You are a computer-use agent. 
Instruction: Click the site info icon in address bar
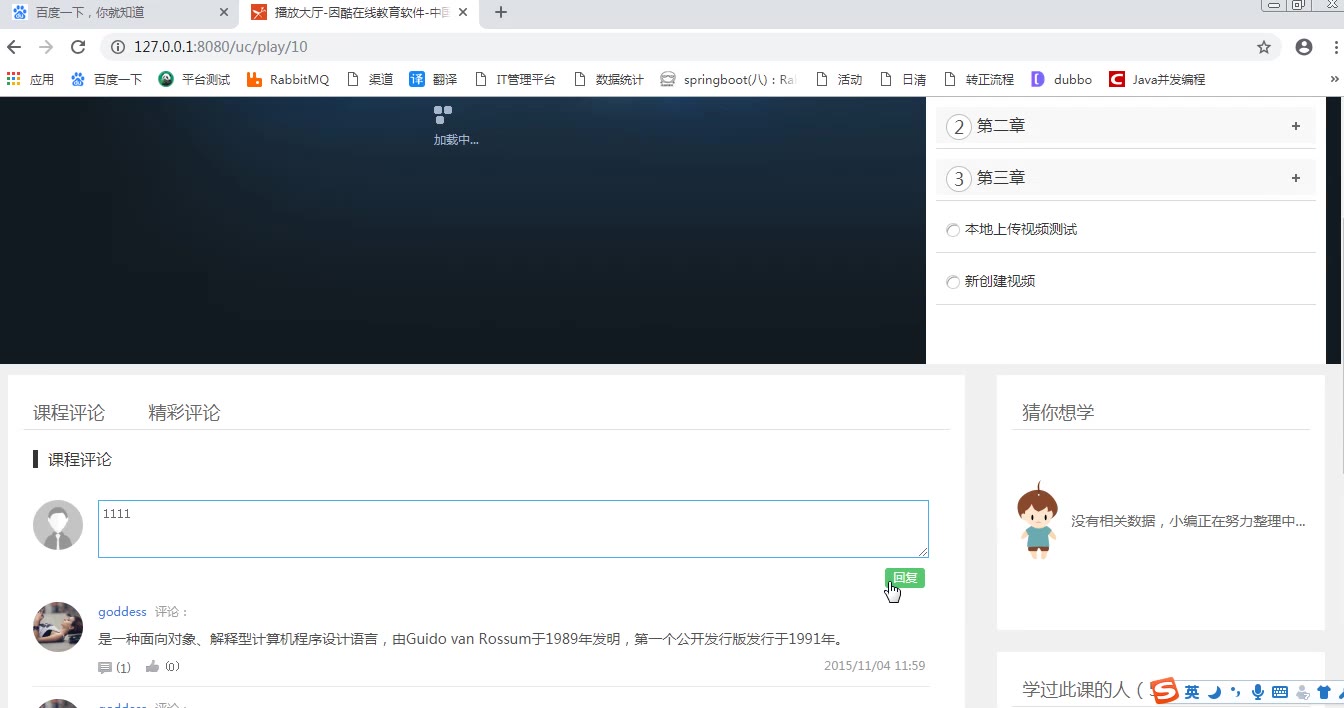pyautogui.click(x=117, y=47)
